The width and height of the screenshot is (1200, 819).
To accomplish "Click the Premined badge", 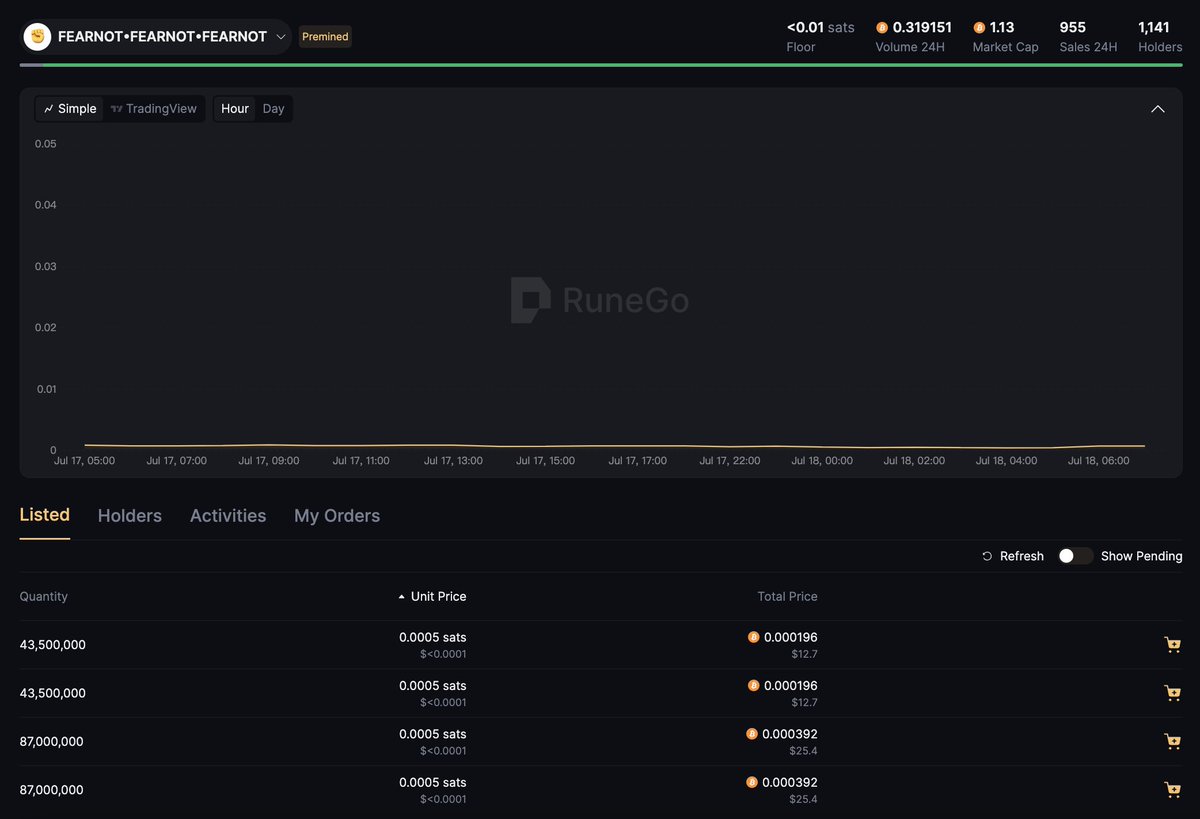I will (x=324, y=36).
